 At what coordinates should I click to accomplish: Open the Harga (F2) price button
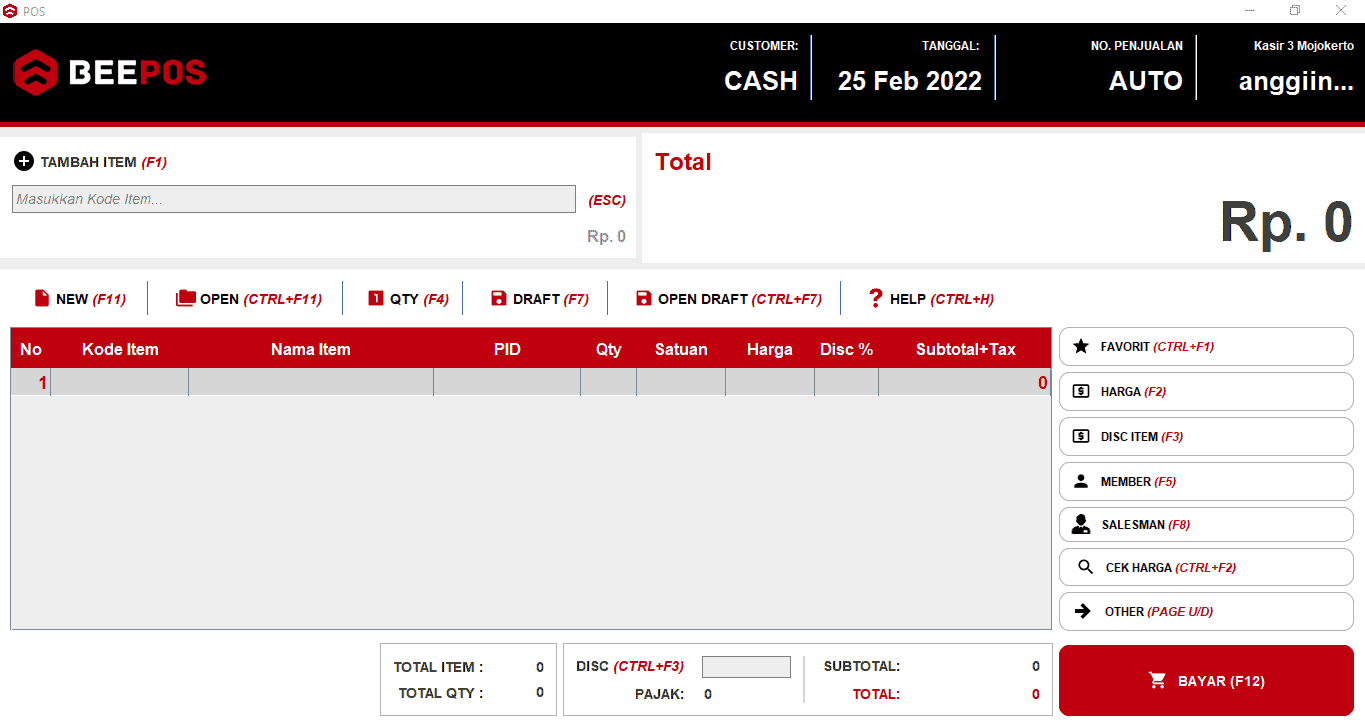point(1205,392)
